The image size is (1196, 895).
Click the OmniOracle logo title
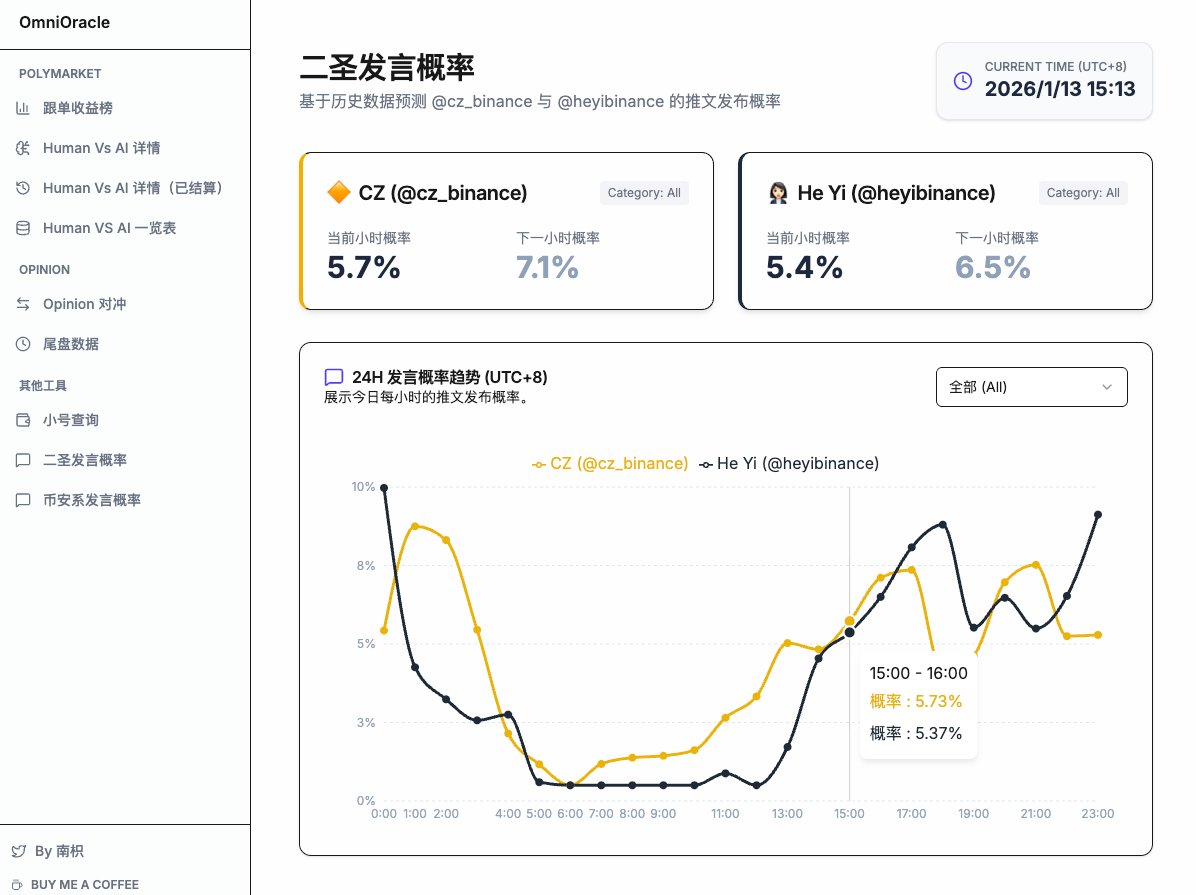coord(65,22)
